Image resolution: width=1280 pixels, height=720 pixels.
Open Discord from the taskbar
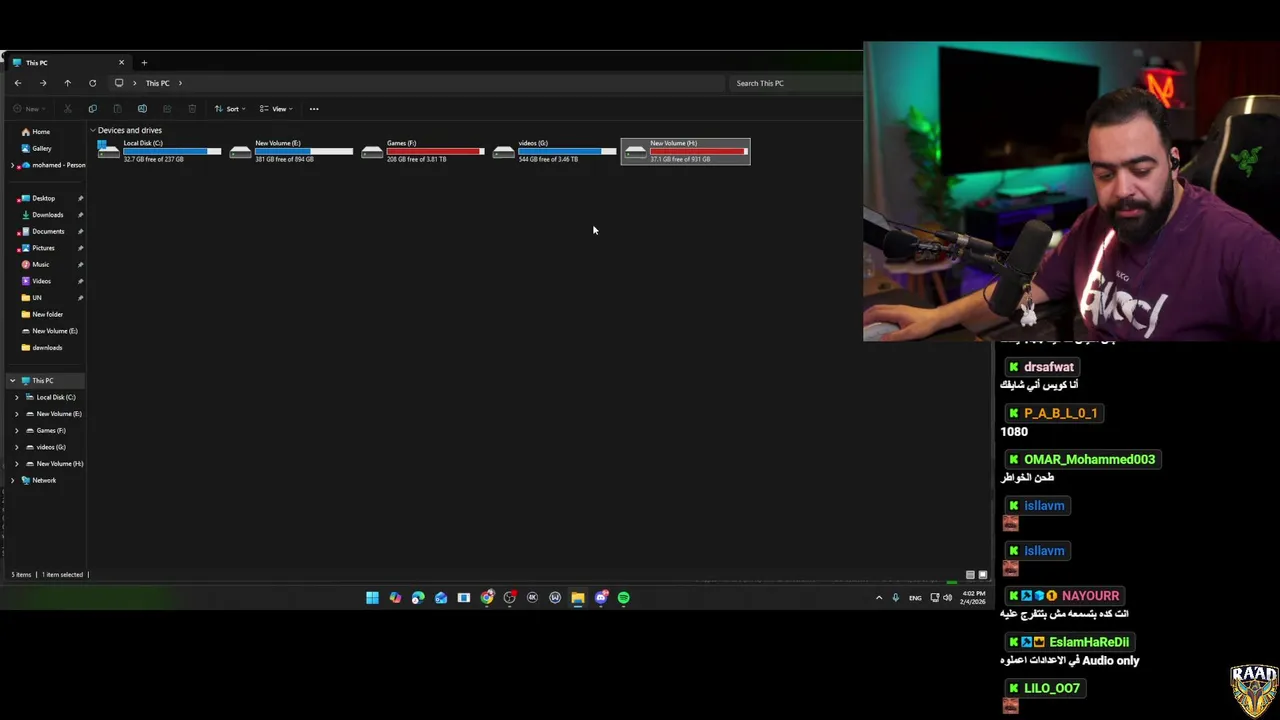[601, 598]
